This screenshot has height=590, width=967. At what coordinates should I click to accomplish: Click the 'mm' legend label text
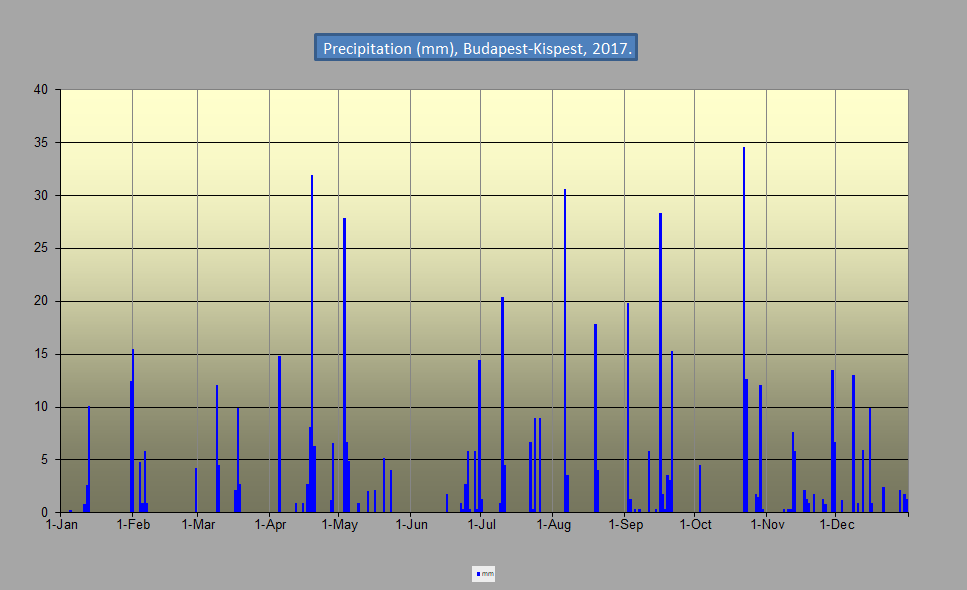coord(487,574)
